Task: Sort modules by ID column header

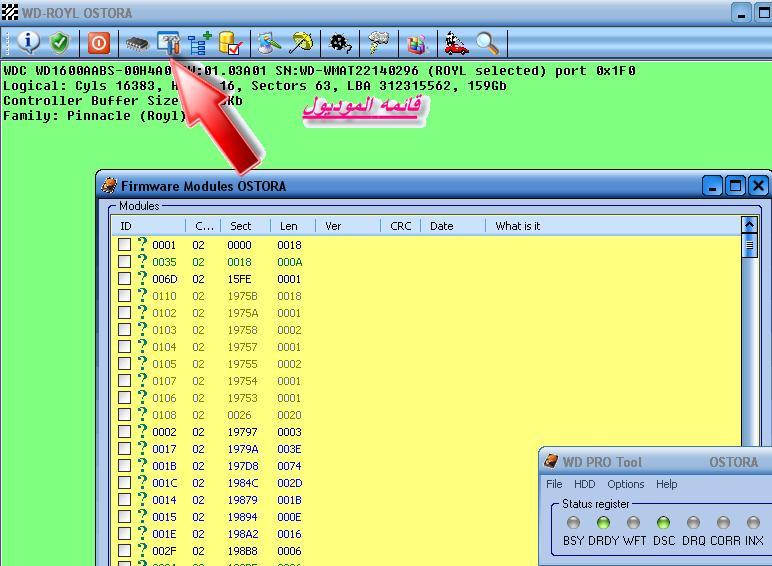Action: tap(148, 226)
